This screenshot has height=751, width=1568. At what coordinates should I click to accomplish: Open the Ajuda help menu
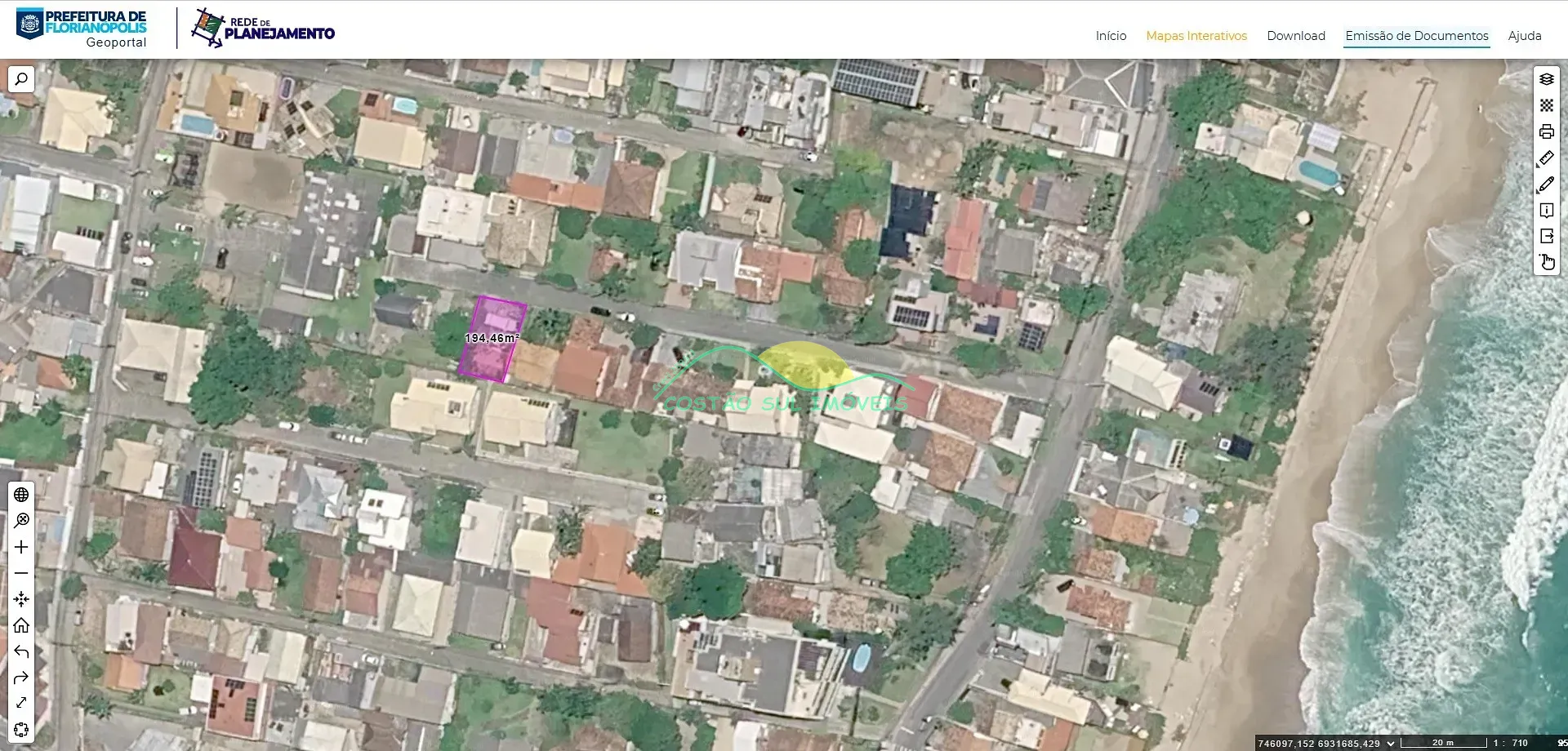(x=1525, y=36)
